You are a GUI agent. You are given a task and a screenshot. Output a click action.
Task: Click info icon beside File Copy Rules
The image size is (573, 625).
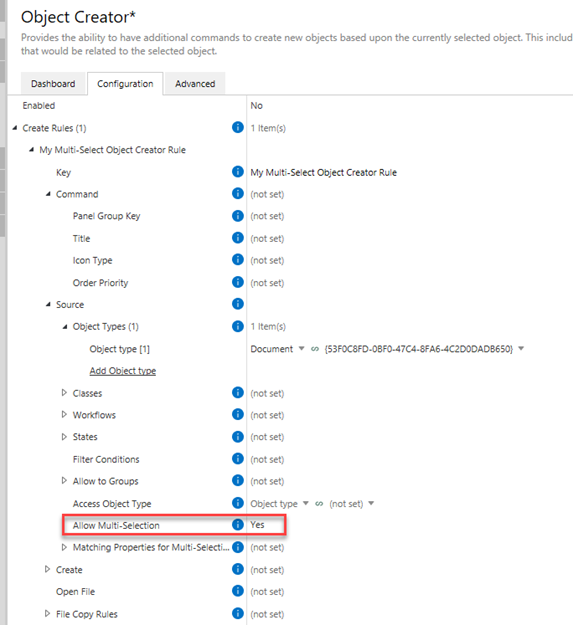pos(237,613)
